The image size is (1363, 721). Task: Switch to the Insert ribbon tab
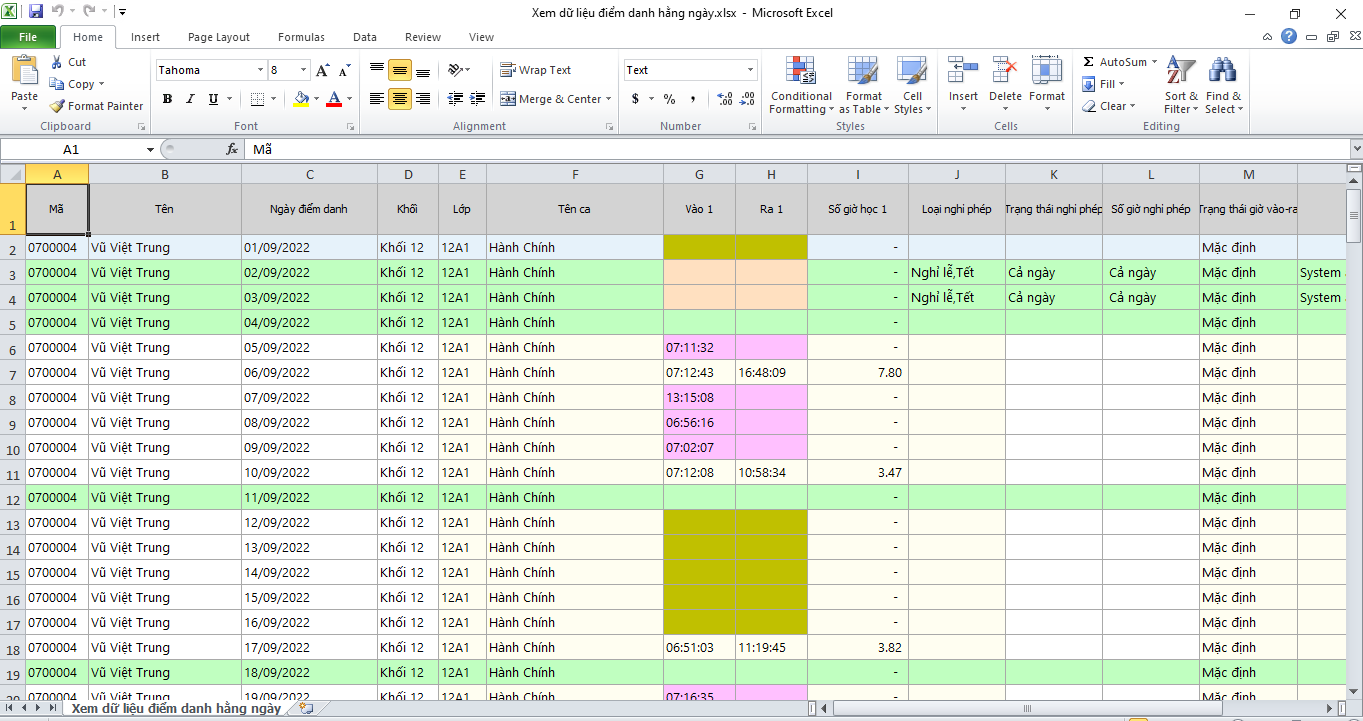pyautogui.click(x=145, y=37)
